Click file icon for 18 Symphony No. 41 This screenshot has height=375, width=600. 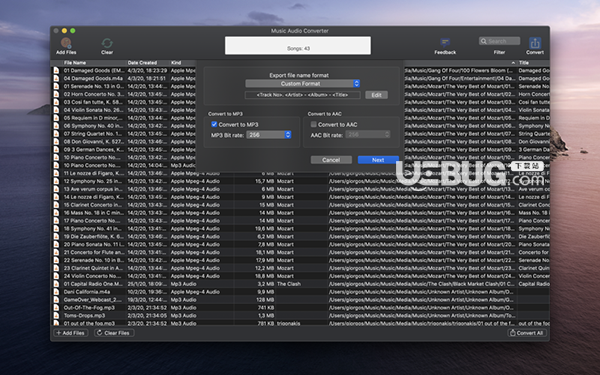56,228
